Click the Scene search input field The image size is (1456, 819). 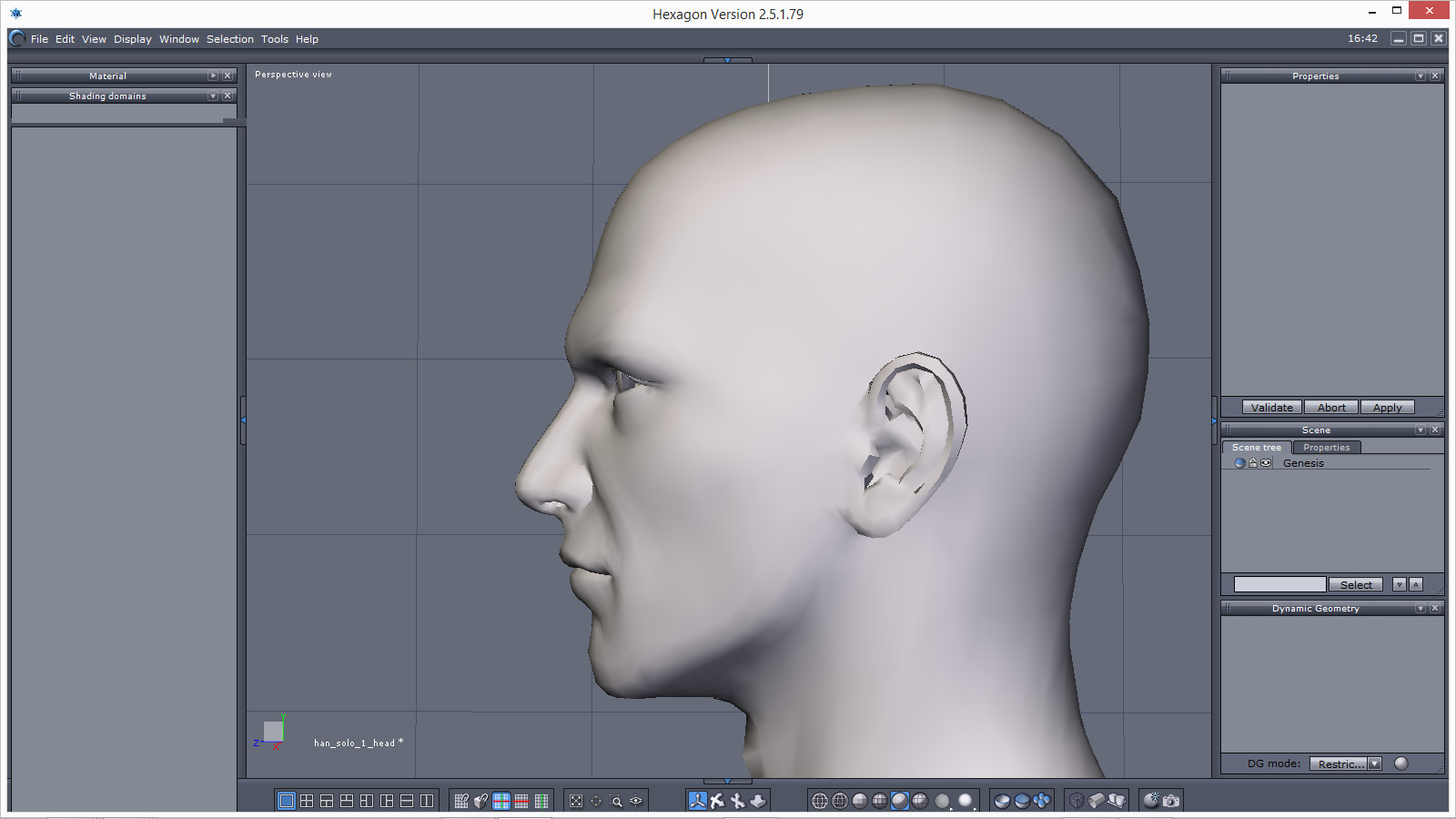[1279, 584]
